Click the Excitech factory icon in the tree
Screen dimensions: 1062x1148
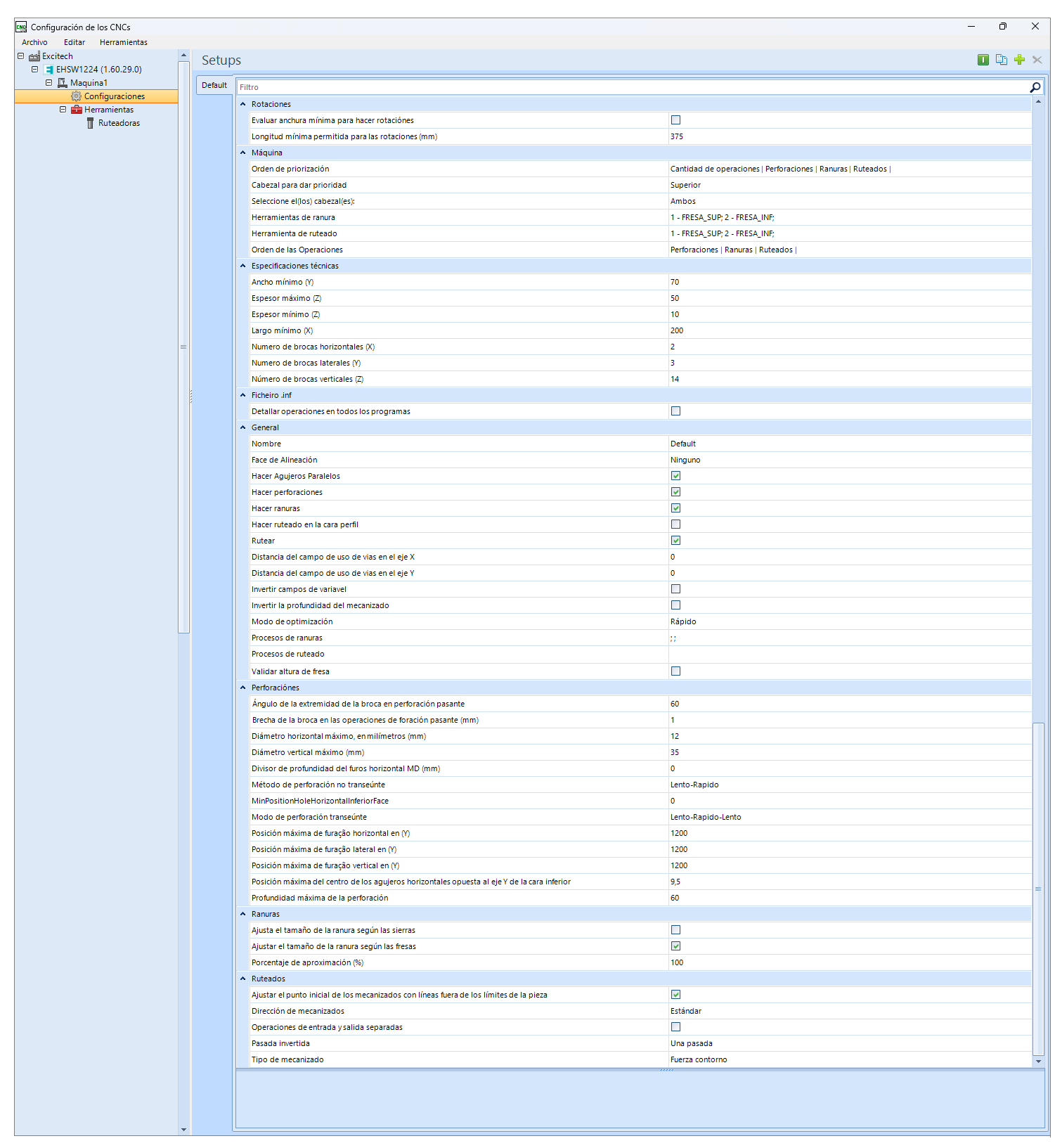(34, 56)
